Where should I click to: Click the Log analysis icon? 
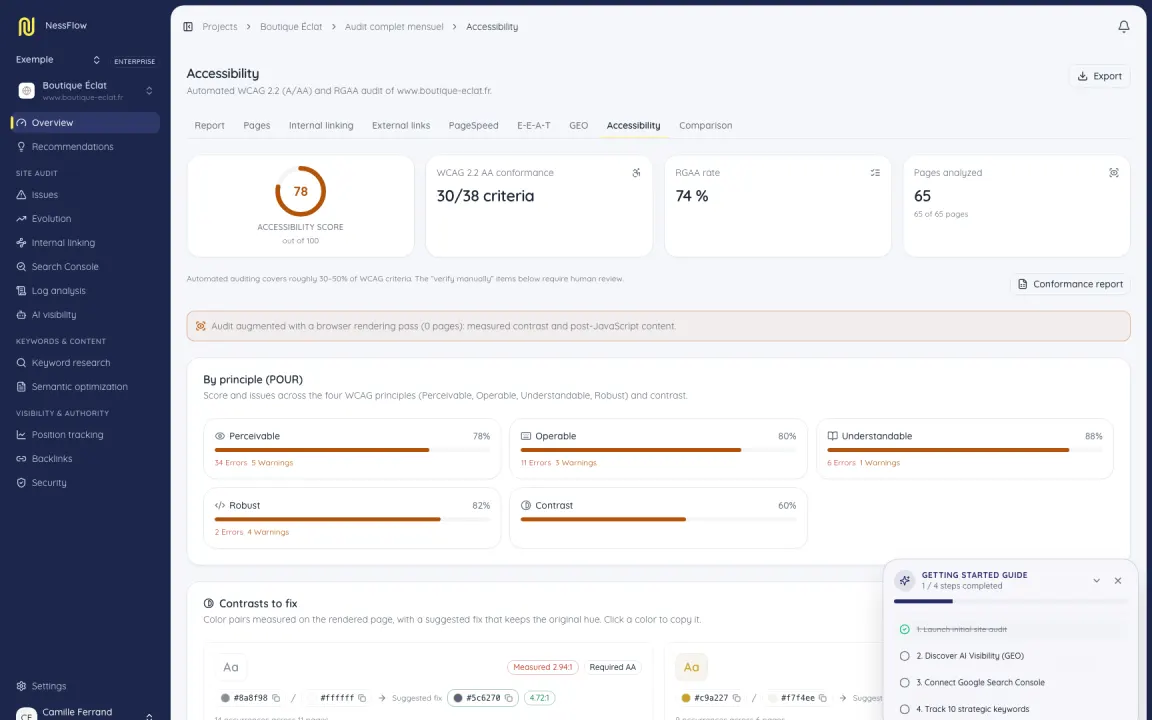click(x=21, y=291)
